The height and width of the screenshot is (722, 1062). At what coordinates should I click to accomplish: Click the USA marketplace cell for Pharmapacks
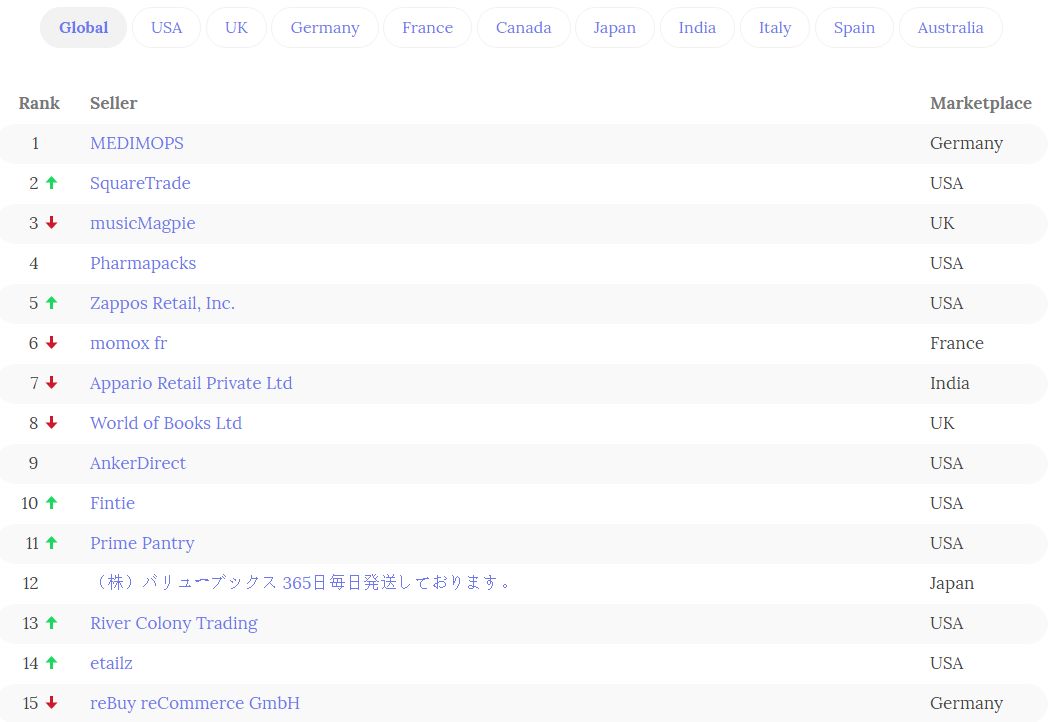[x=946, y=263]
